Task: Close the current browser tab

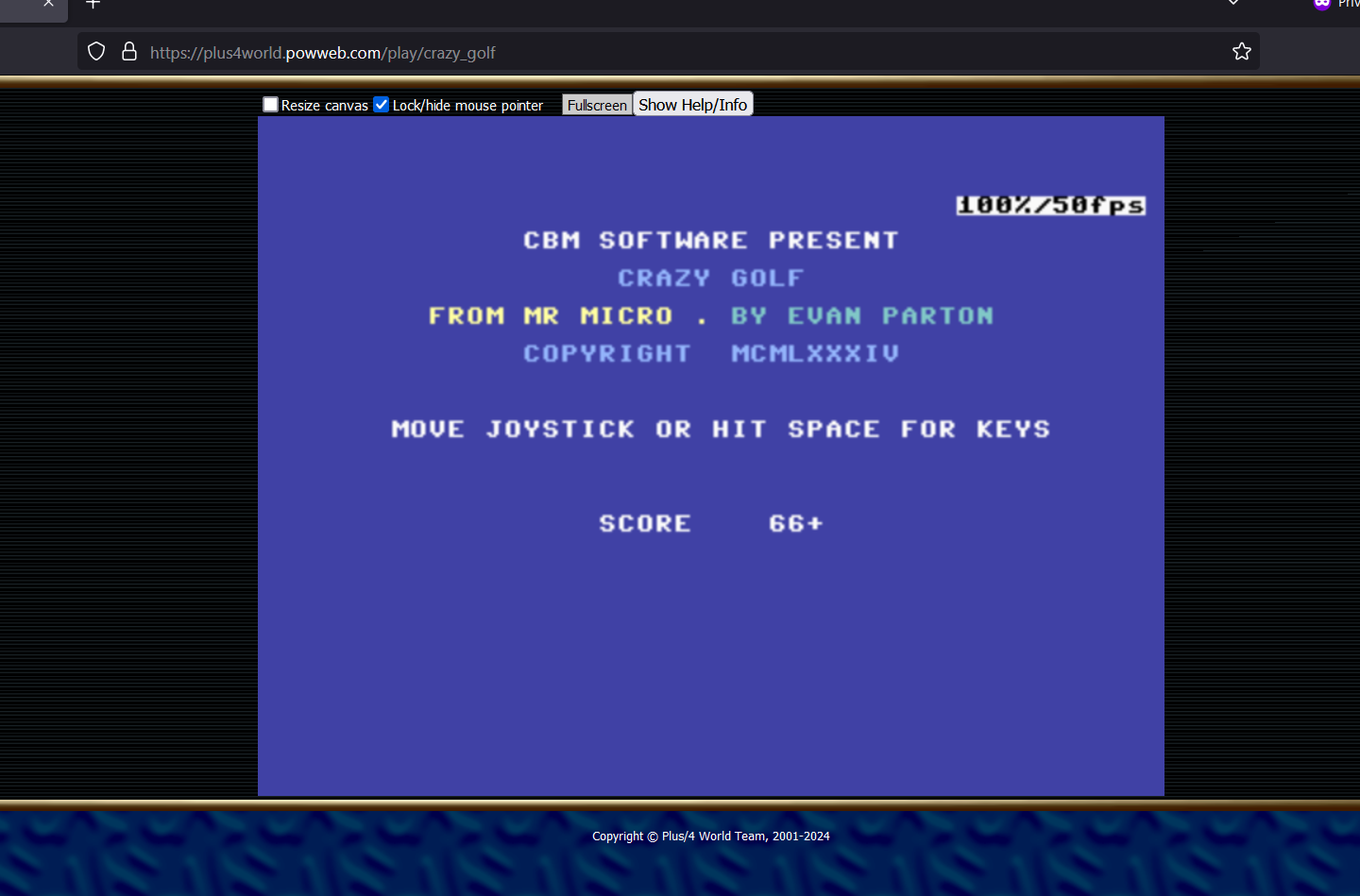Action: point(48,4)
